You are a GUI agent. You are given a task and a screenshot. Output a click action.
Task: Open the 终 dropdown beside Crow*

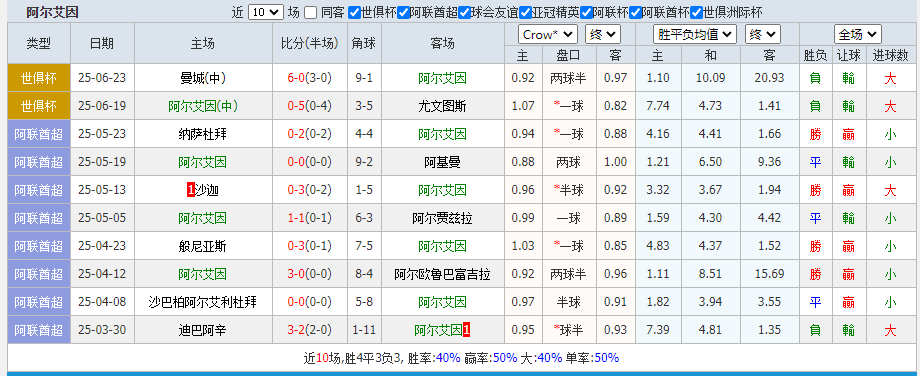coord(603,35)
